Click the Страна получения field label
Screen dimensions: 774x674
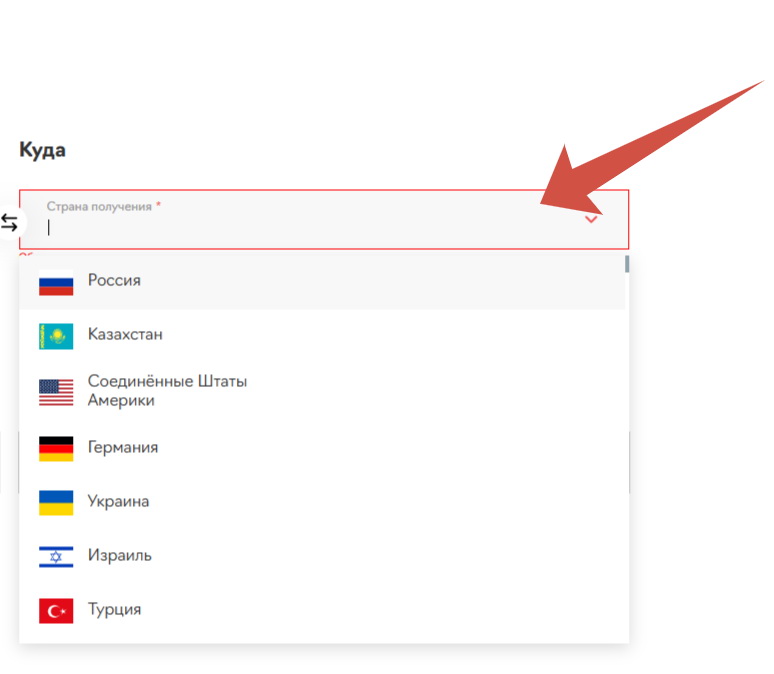pyautogui.click(x=99, y=206)
